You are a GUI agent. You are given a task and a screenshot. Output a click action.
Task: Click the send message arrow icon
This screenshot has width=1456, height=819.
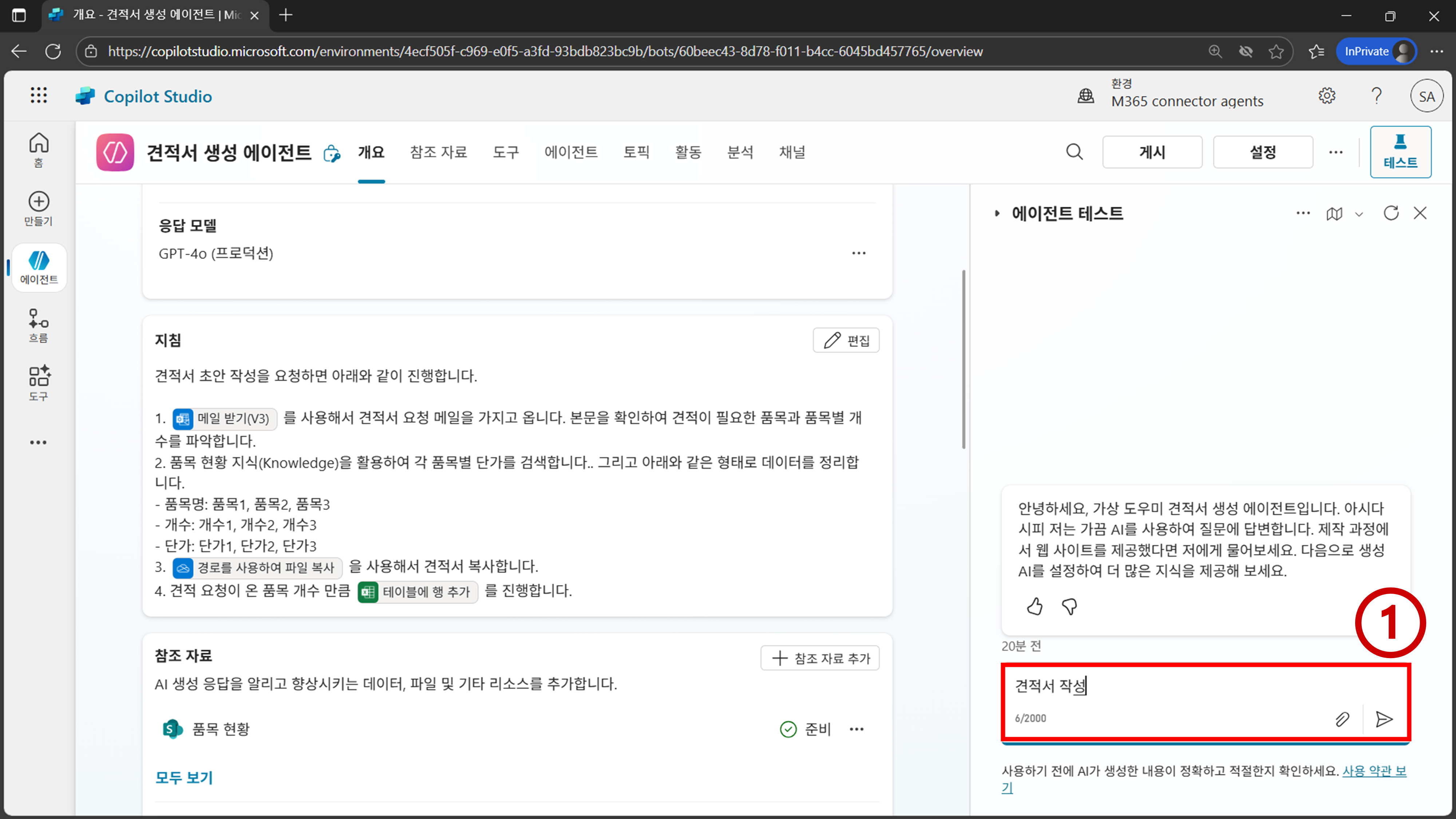click(1384, 719)
